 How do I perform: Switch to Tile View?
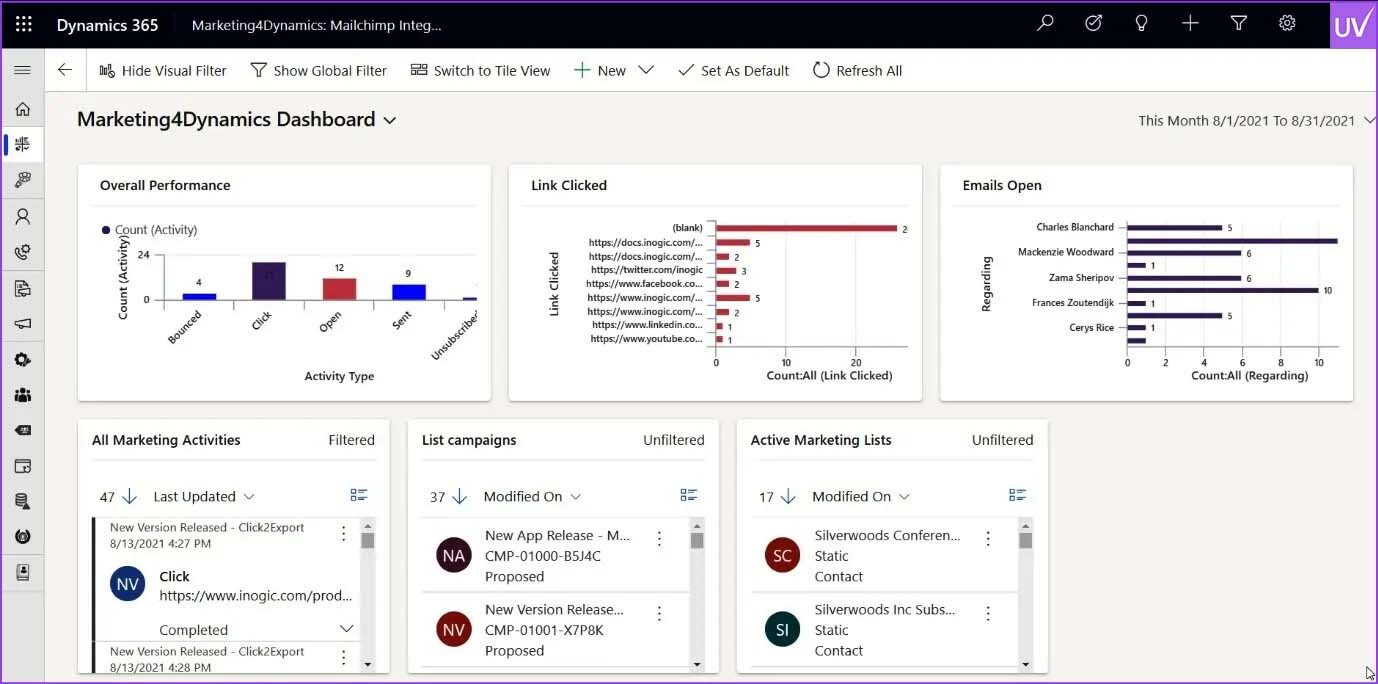[480, 70]
